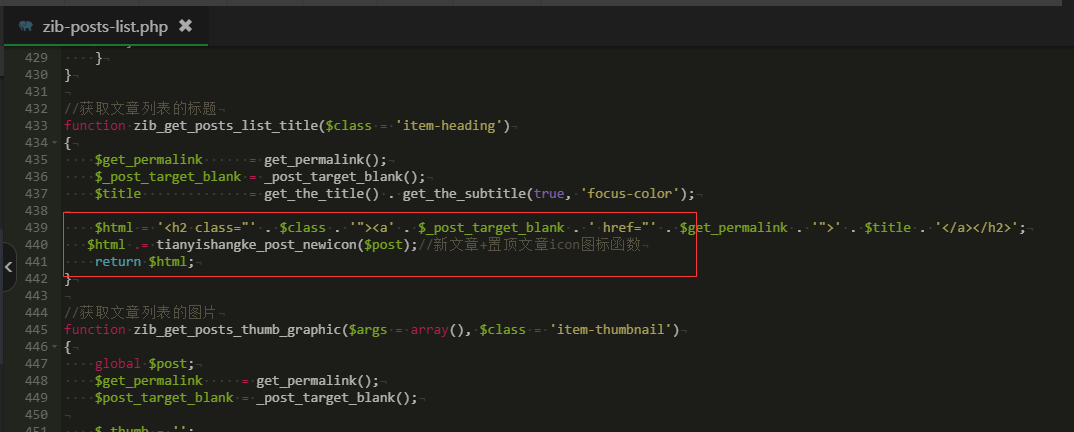This screenshot has width=1074, height=432.
Task: Click function name zib_get_posts_thumb_graphic
Action: 236,329
